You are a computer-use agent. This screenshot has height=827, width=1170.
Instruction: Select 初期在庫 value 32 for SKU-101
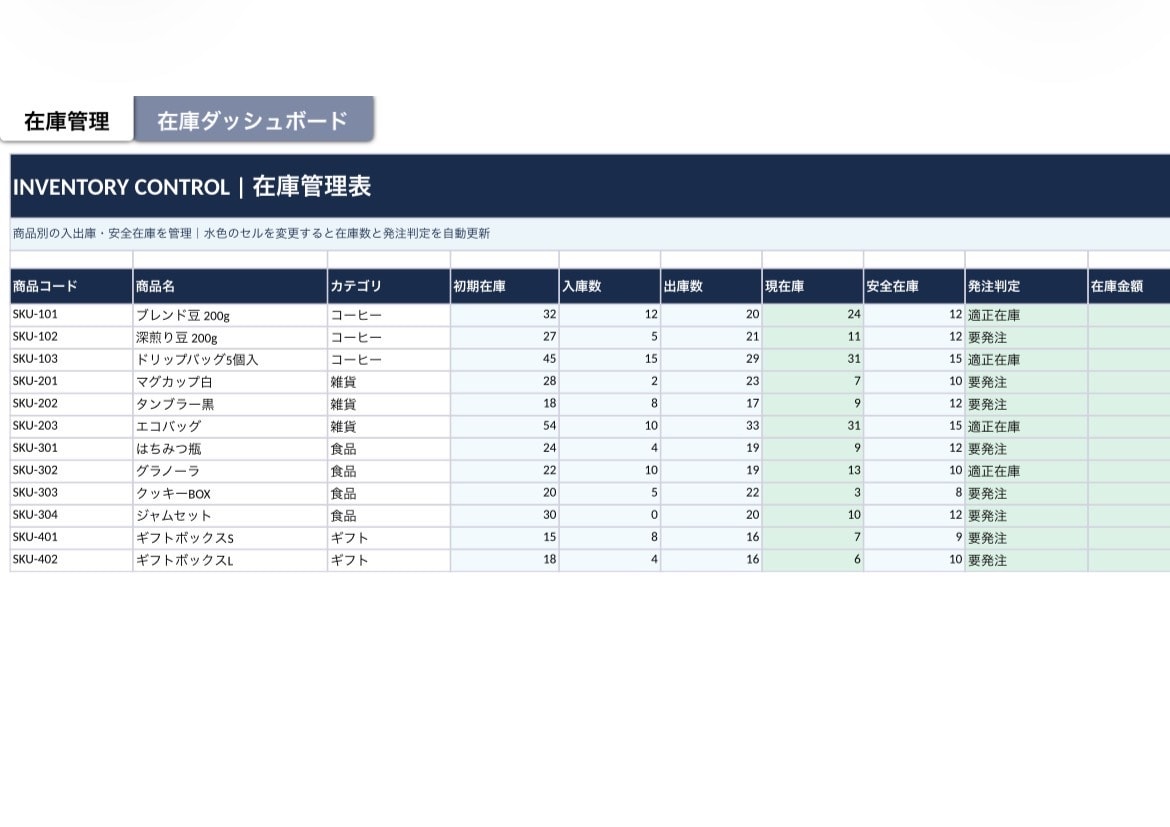(504, 315)
